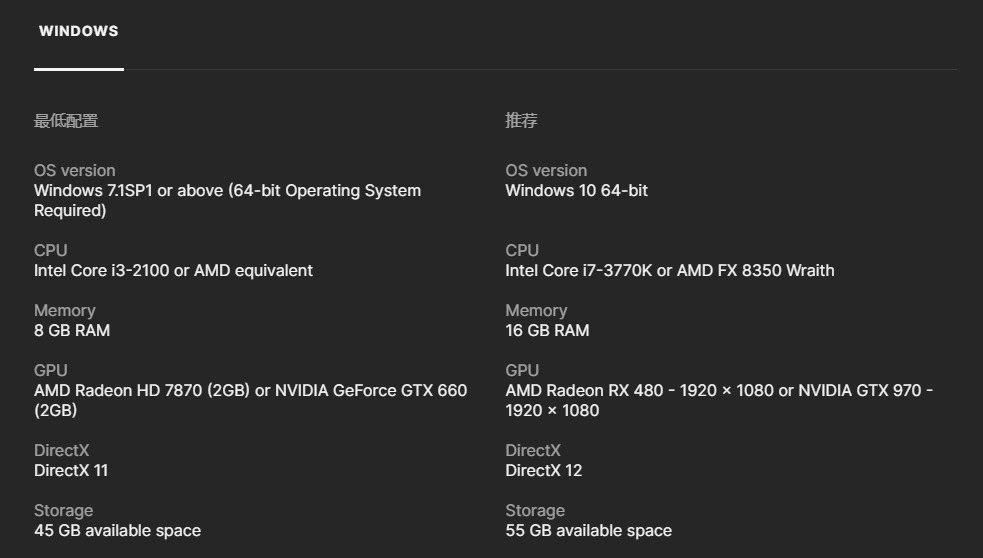Click 'Intel Core i3-2100 or AMD equivalent'

tap(174, 271)
